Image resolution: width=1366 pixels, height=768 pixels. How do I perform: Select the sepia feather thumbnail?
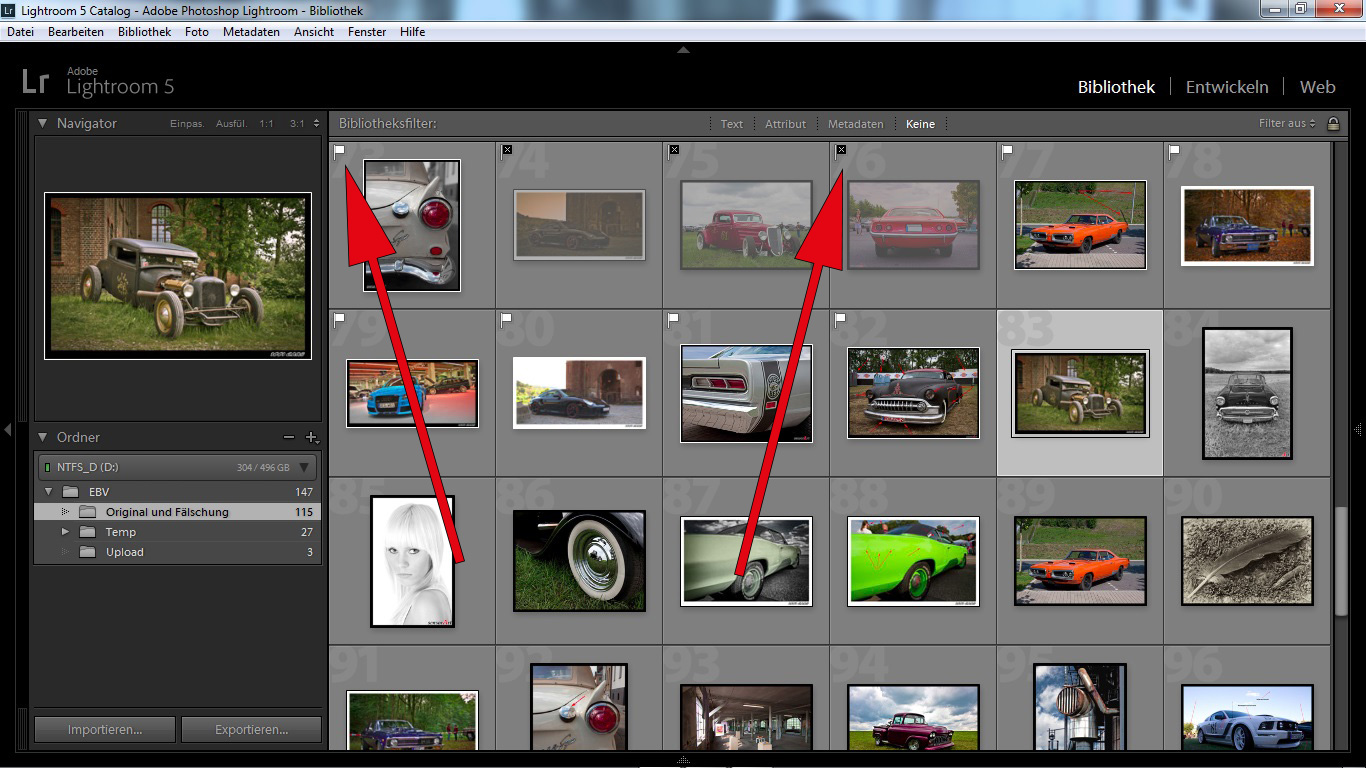coord(1247,560)
